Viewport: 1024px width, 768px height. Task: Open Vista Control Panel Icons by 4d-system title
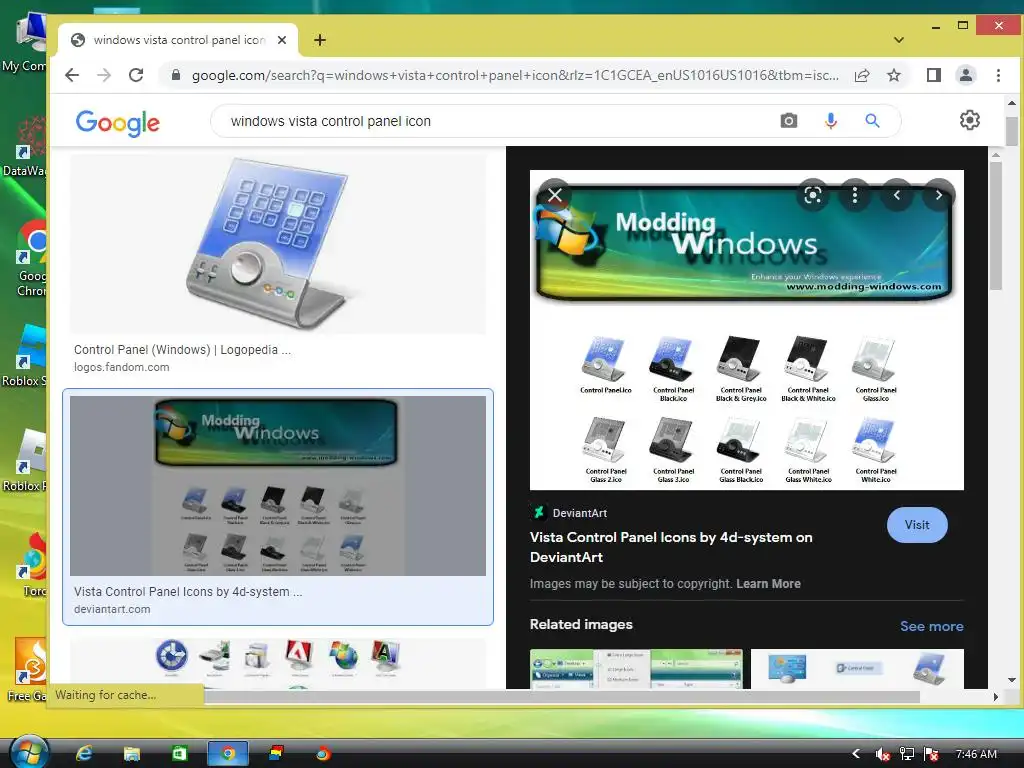pos(671,547)
